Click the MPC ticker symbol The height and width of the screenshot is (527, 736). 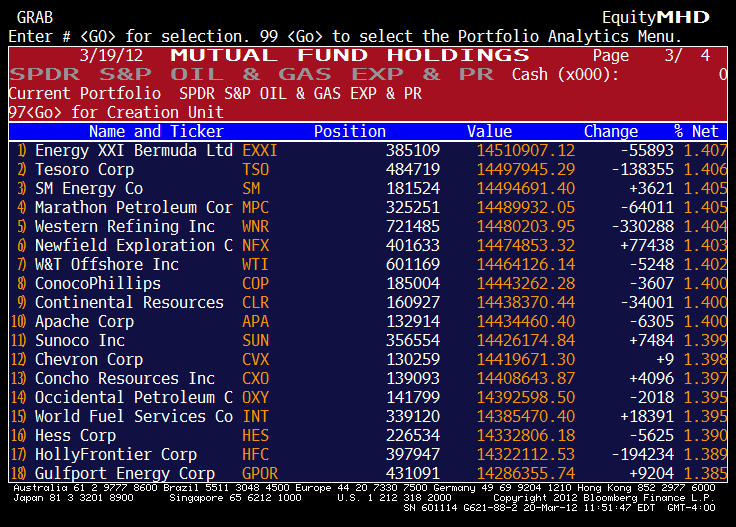[x=255, y=207]
